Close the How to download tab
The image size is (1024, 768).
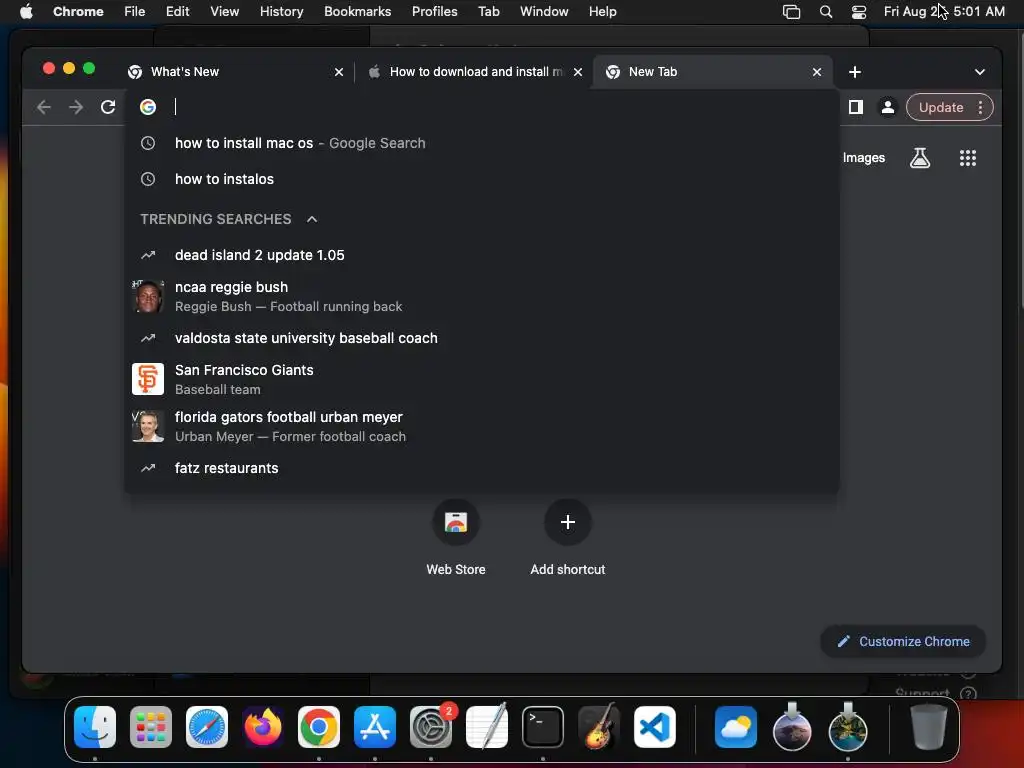pos(577,72)
